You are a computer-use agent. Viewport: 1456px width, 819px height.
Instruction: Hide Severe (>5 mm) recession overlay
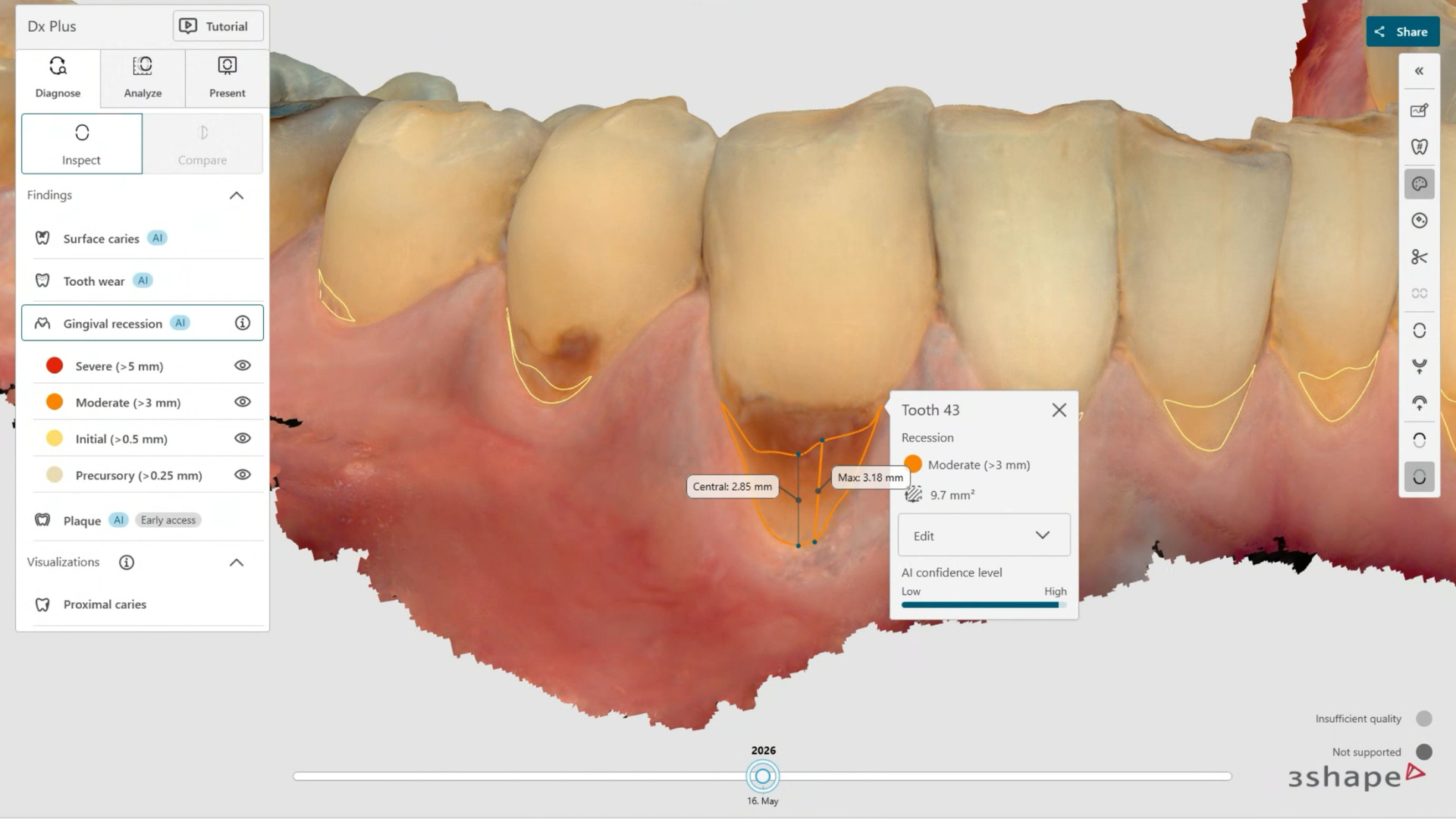coord(243,366)
